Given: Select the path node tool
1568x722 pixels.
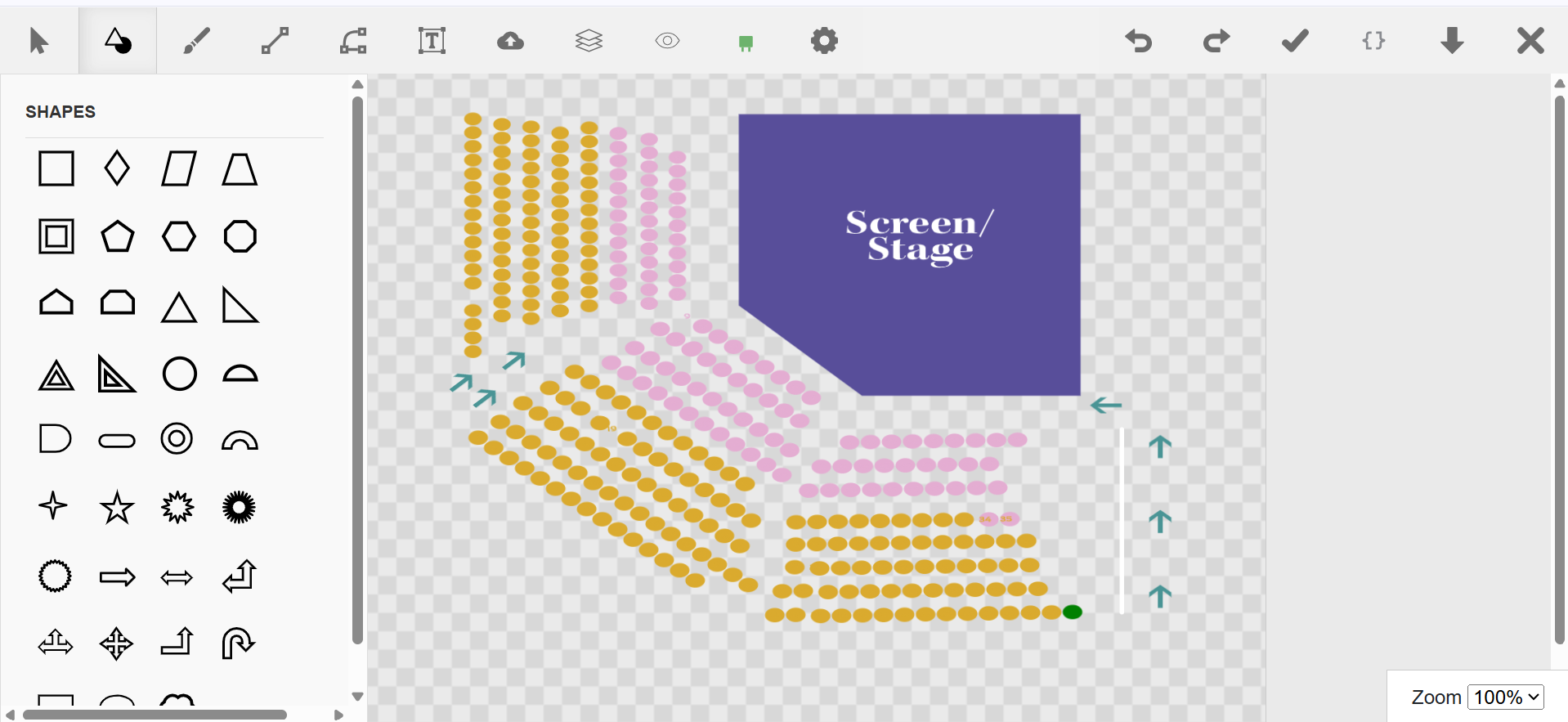Looking at the screenshot, I should click(353, 41).
